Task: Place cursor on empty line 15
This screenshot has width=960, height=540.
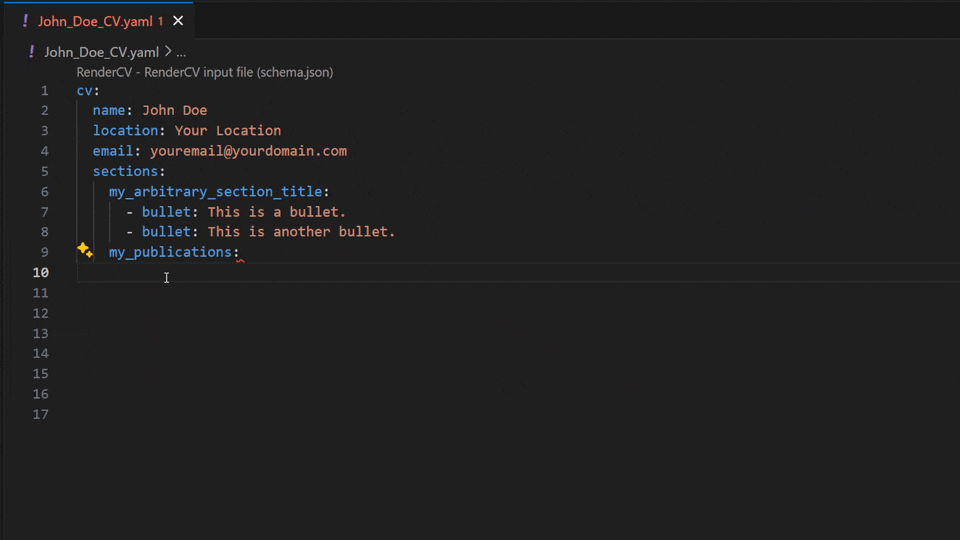Action: click(518, 373)
